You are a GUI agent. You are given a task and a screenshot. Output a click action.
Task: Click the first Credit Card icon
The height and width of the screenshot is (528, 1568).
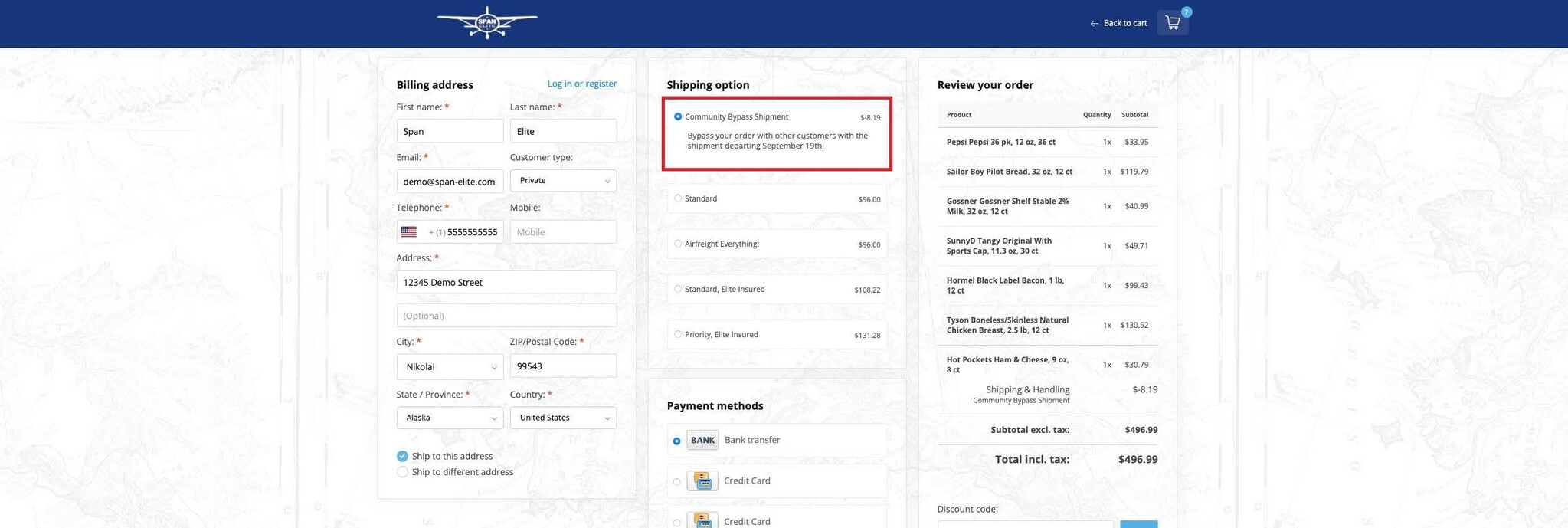tap(702, 481)
